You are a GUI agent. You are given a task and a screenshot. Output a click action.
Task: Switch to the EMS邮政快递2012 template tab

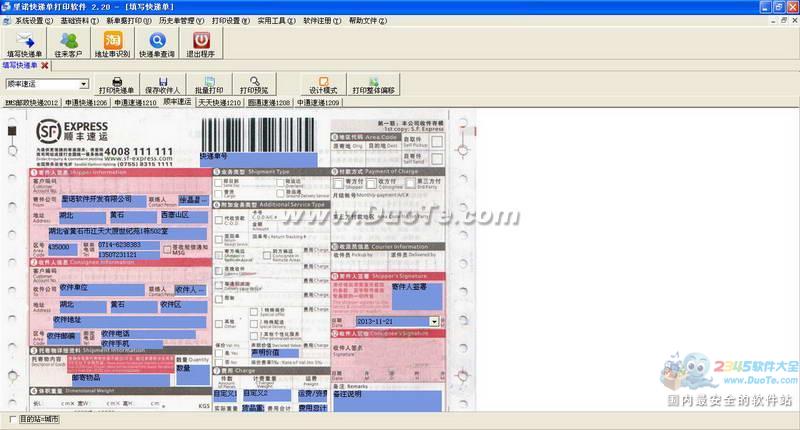(32, 103)
